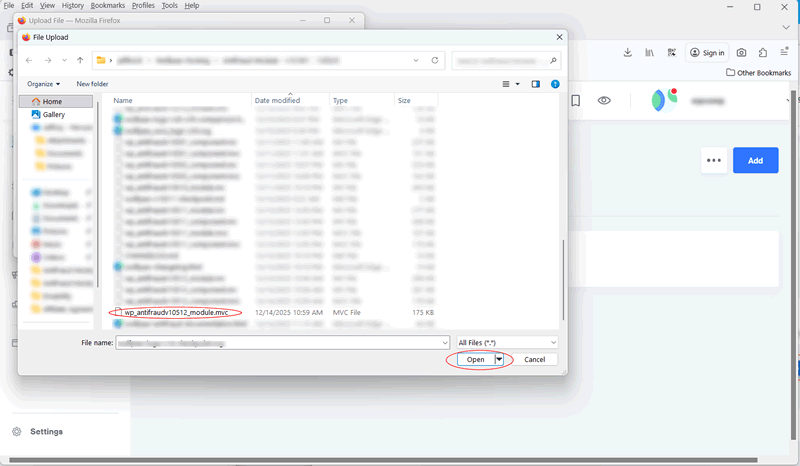The height and width of the screenshot is (466, 800).
Task: Open the History menu in menu bar
Action: click(x=72, y=5)
